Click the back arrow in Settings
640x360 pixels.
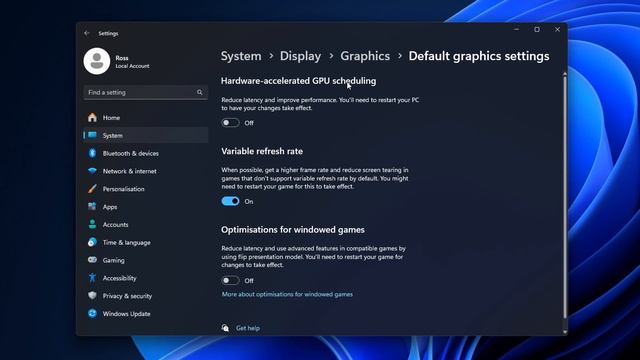click(87, 33)
